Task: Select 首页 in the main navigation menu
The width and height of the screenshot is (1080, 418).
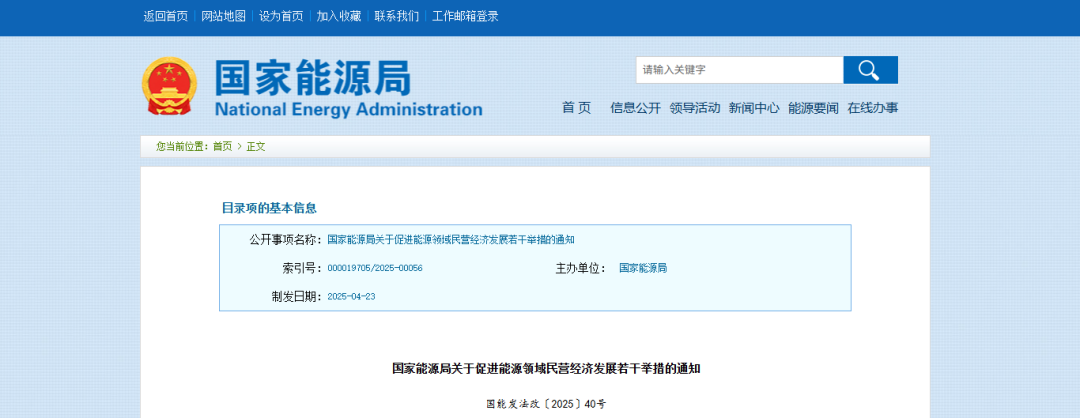Action: click(x=576, y=108)
